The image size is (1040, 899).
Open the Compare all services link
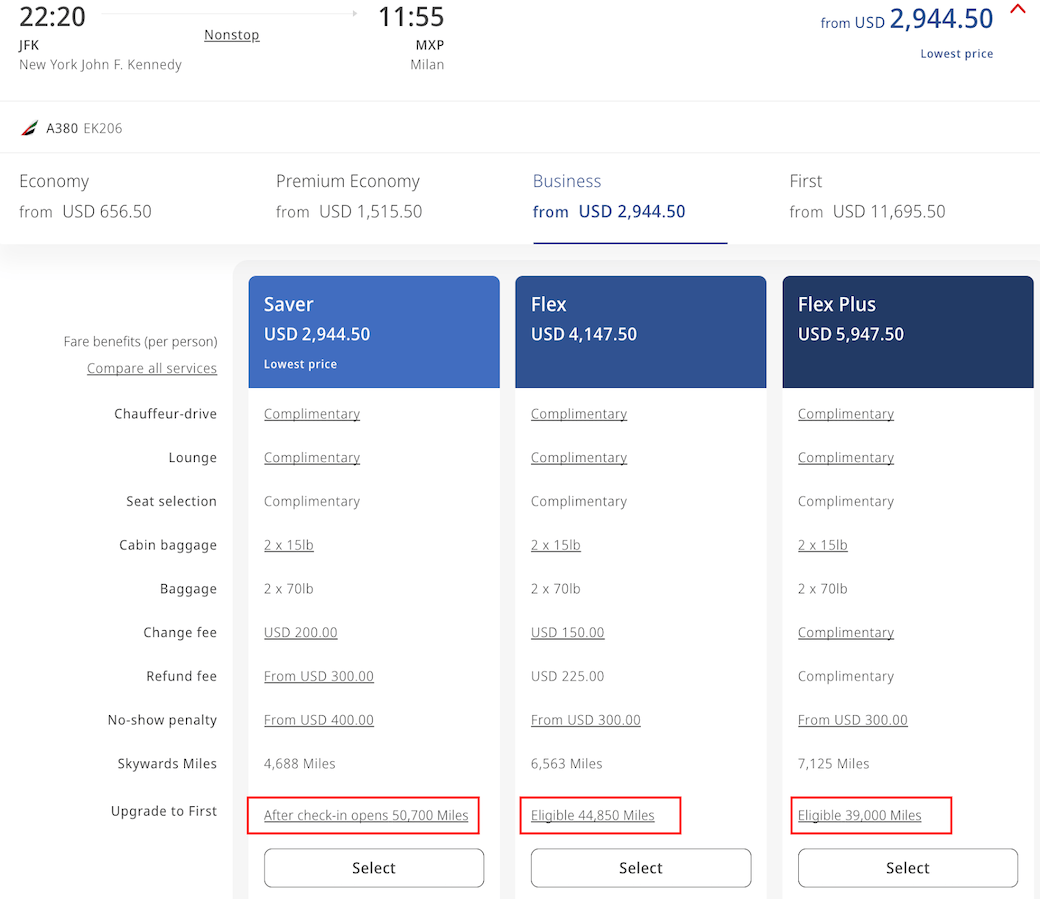point(151,368)
